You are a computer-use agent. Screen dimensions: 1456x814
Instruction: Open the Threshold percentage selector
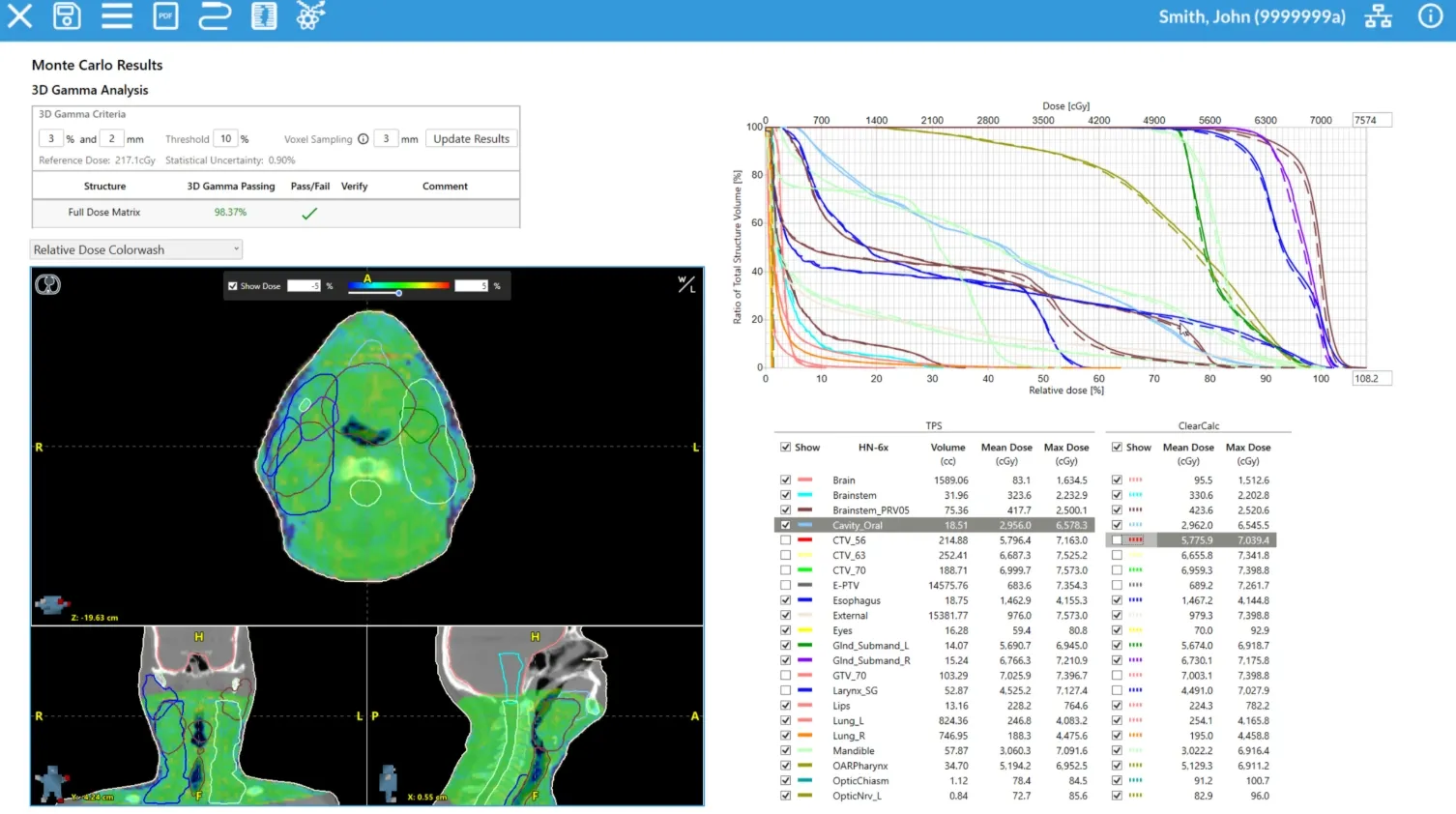tap(224, 138)
